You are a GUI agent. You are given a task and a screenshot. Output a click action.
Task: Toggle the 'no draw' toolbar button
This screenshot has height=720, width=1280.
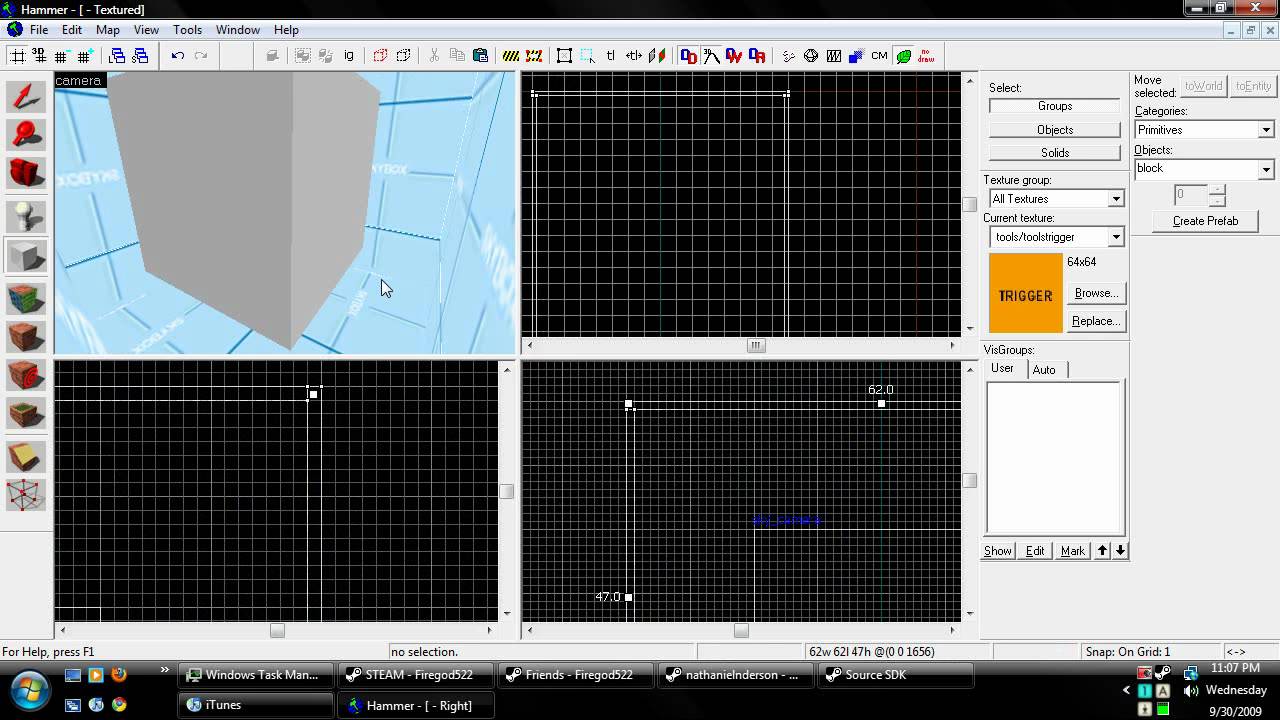927,56
